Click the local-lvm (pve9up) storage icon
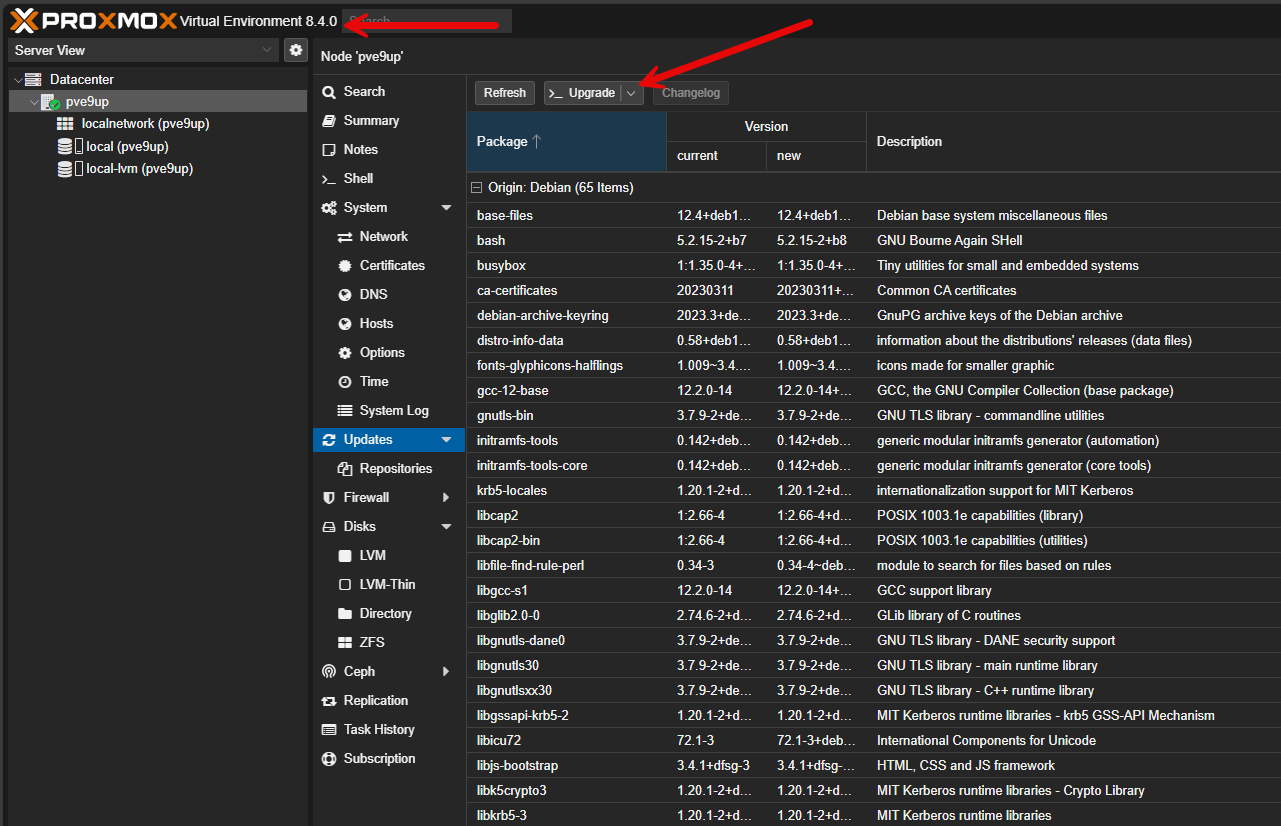This screenshot has width=1281, height=826. coord(65,169)
